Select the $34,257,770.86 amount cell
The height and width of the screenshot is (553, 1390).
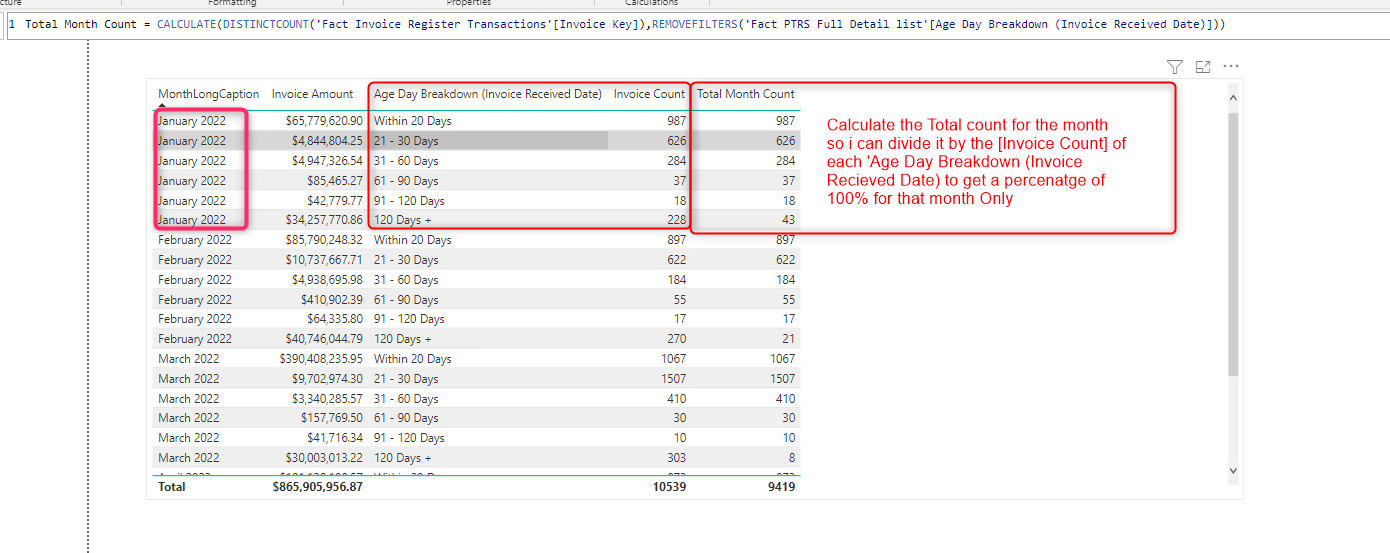[x=324, y=220]
